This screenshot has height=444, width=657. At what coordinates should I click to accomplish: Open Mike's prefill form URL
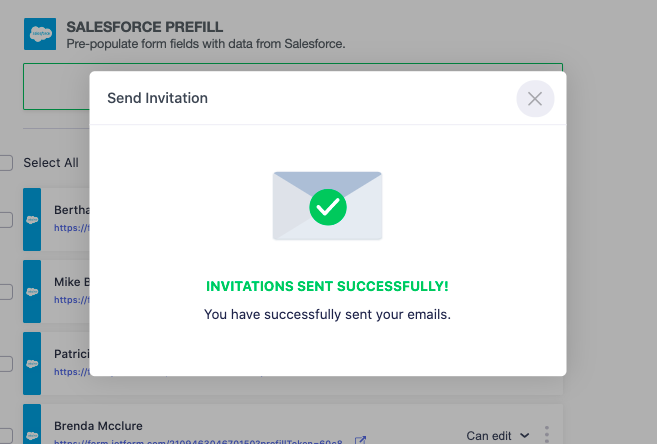71,299
